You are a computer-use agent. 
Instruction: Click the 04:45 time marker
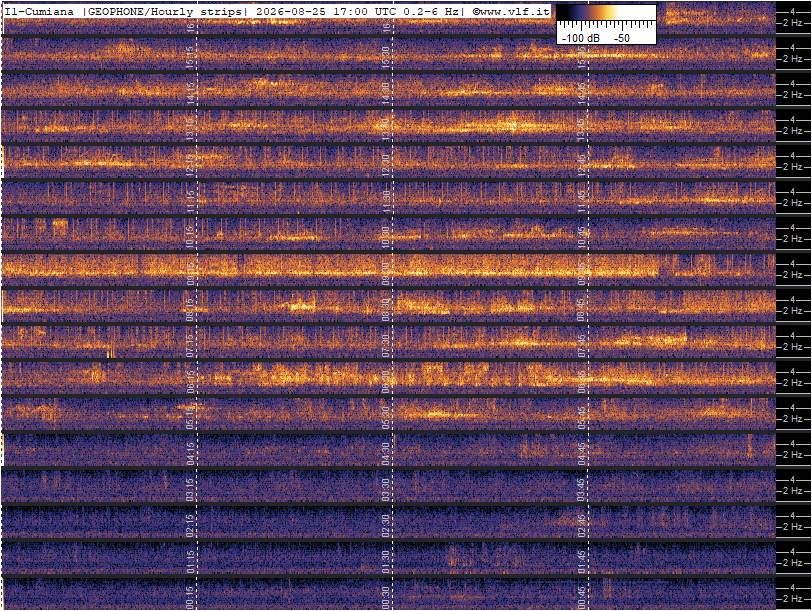tap(582, 454)
